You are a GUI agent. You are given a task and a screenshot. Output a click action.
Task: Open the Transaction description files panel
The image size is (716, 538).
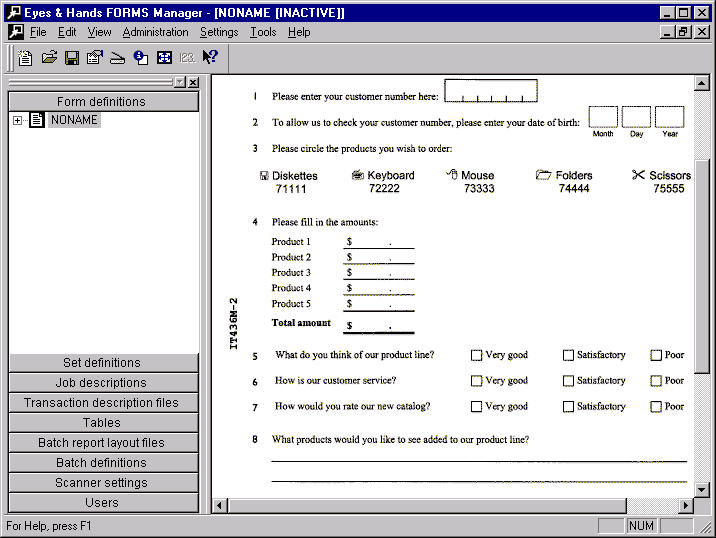pos(102,403)
